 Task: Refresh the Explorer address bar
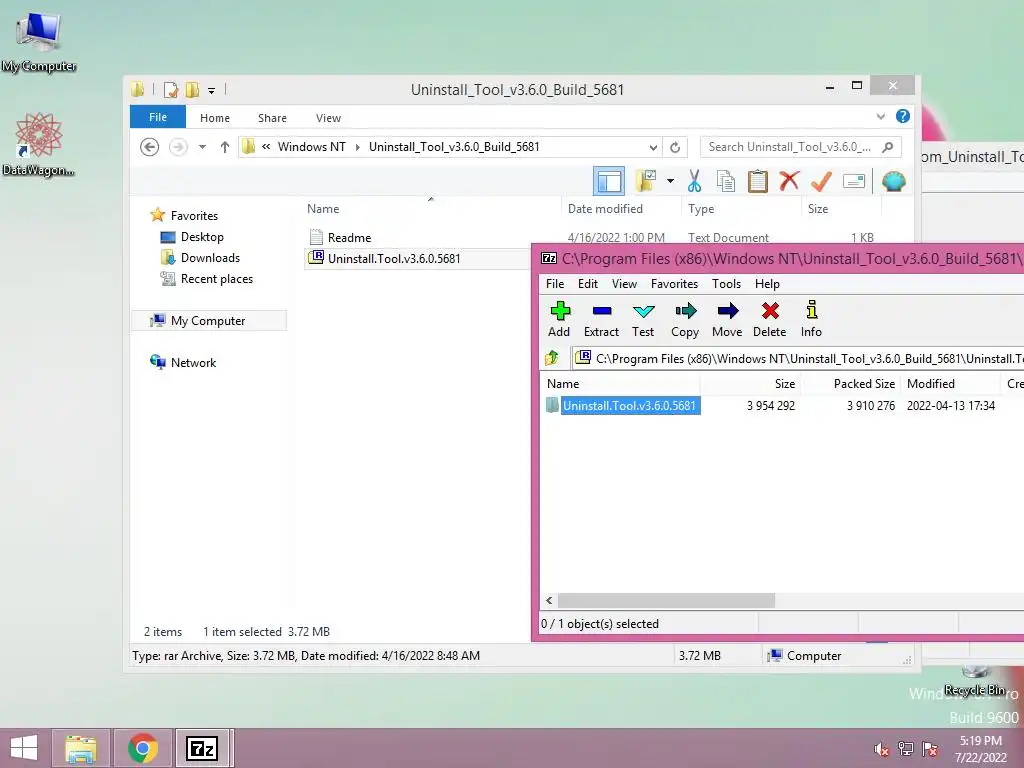click(x=675, y=147)
